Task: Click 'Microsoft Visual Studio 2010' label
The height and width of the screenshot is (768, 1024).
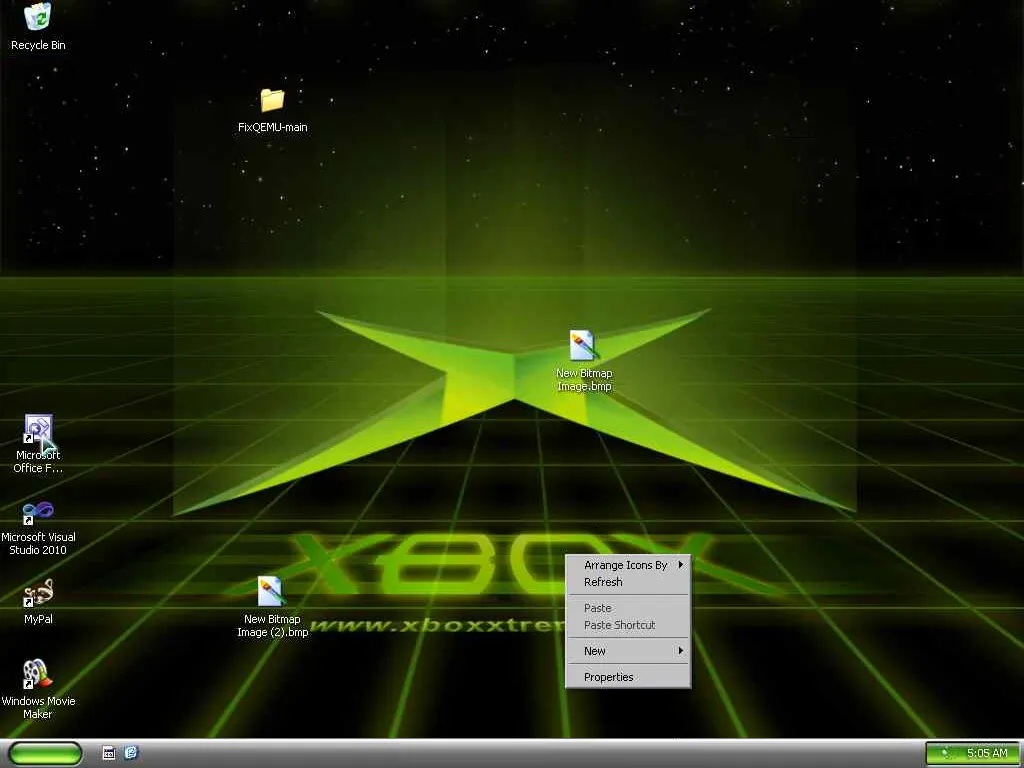Action: click(x=38, y=543)
